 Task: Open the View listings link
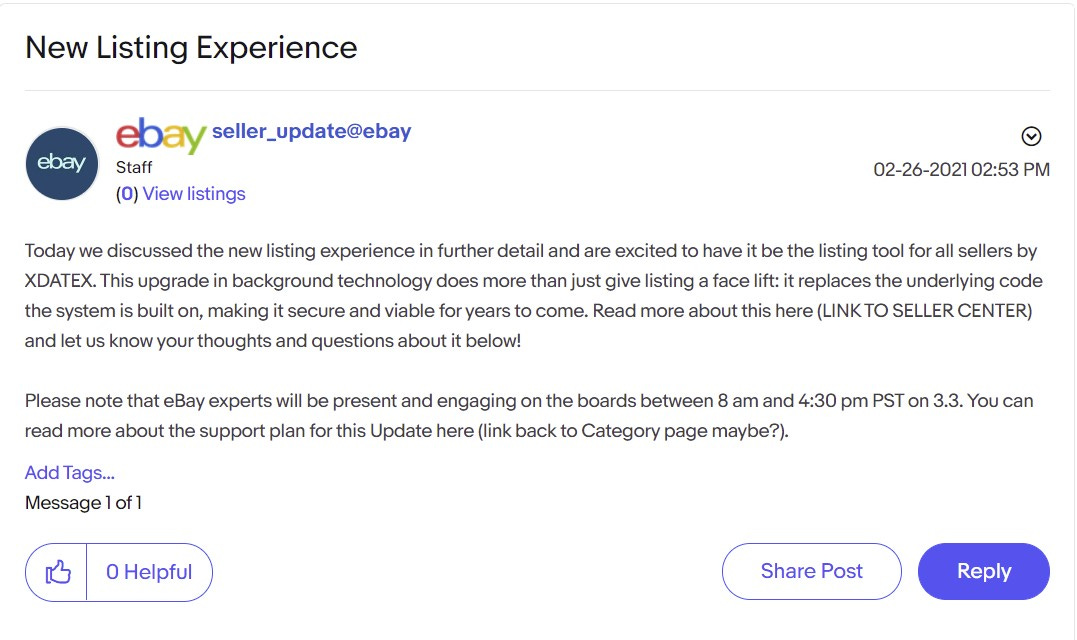point(194,194)
